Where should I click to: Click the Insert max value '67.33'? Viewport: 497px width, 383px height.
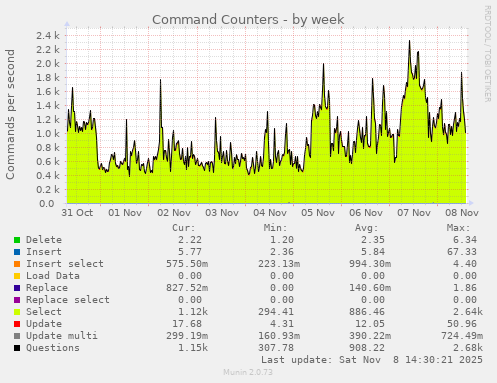tap(462, 252)
